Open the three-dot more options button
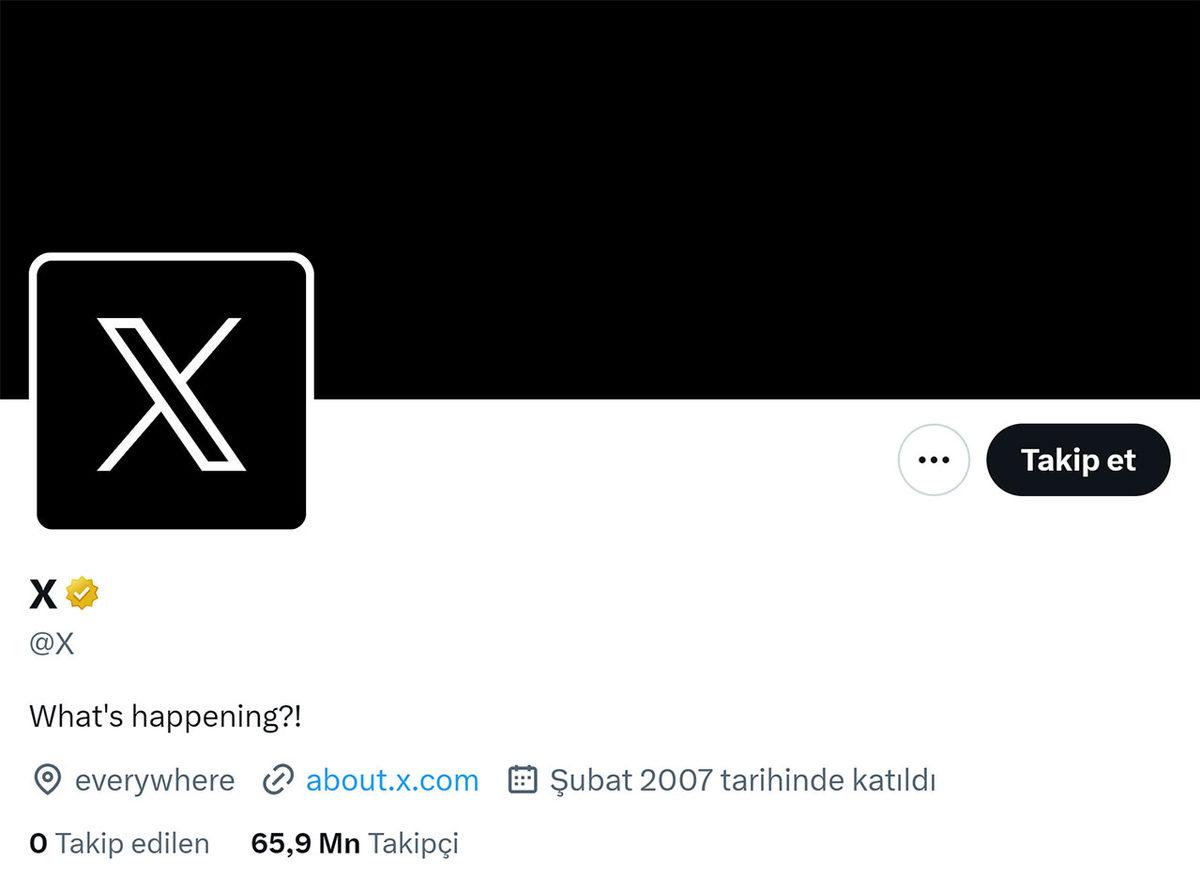The height and width of the screenshot is (876, 1200). (933, 460)
